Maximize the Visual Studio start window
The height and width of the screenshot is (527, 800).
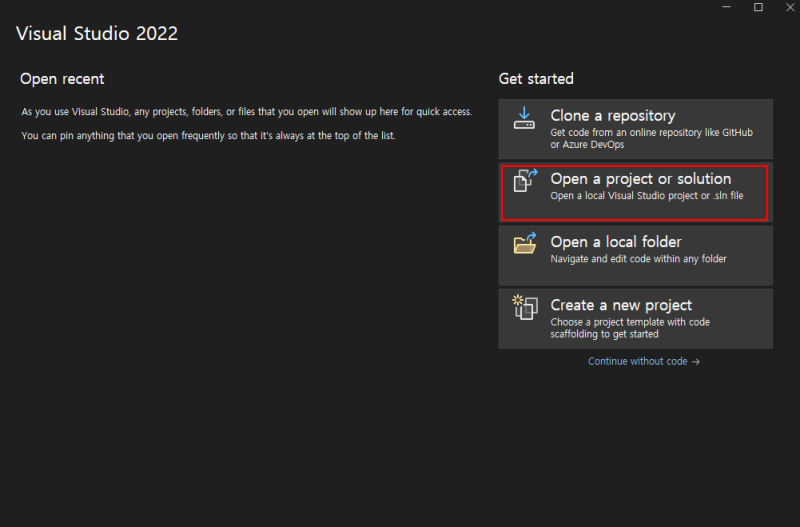[x=758, y=8]
